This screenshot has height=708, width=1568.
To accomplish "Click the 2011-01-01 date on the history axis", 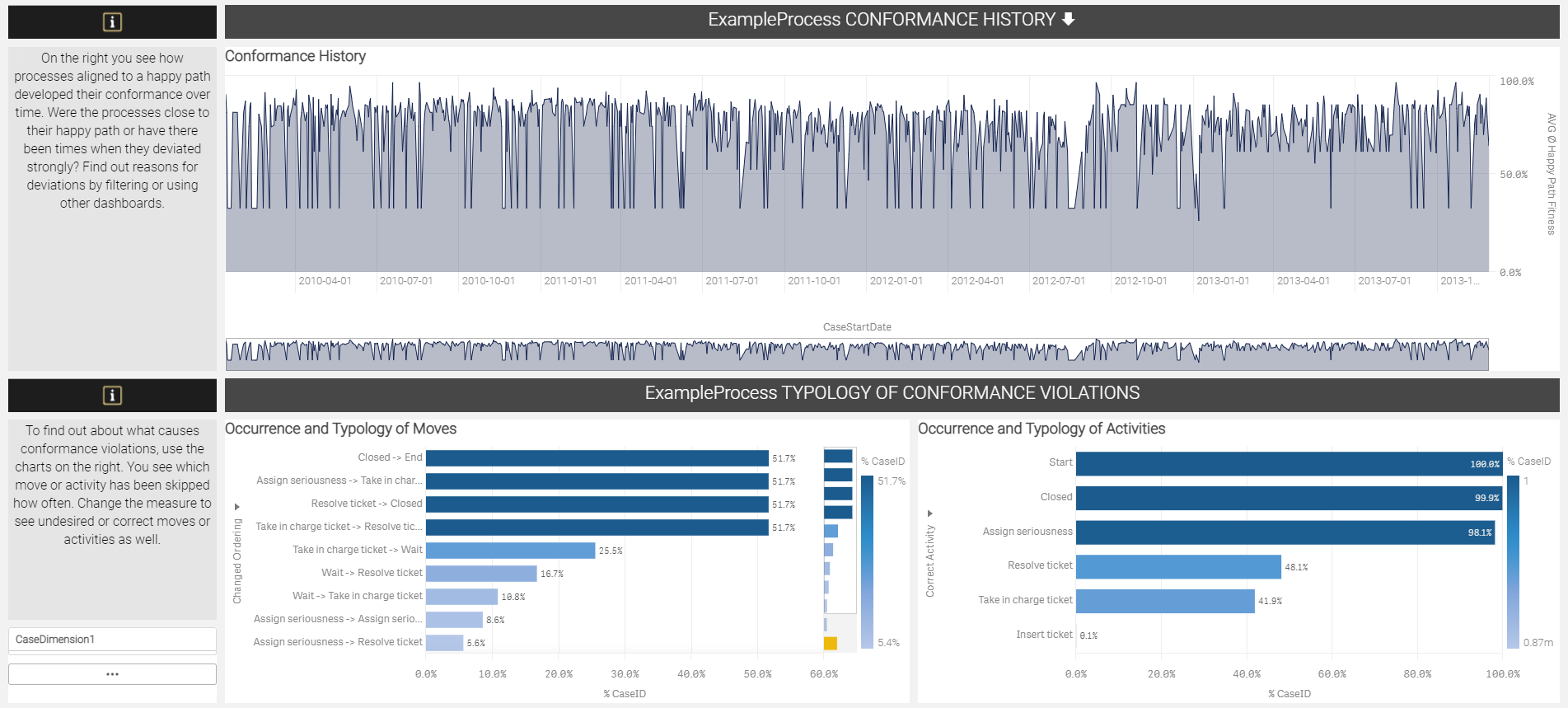I will 570,281.
